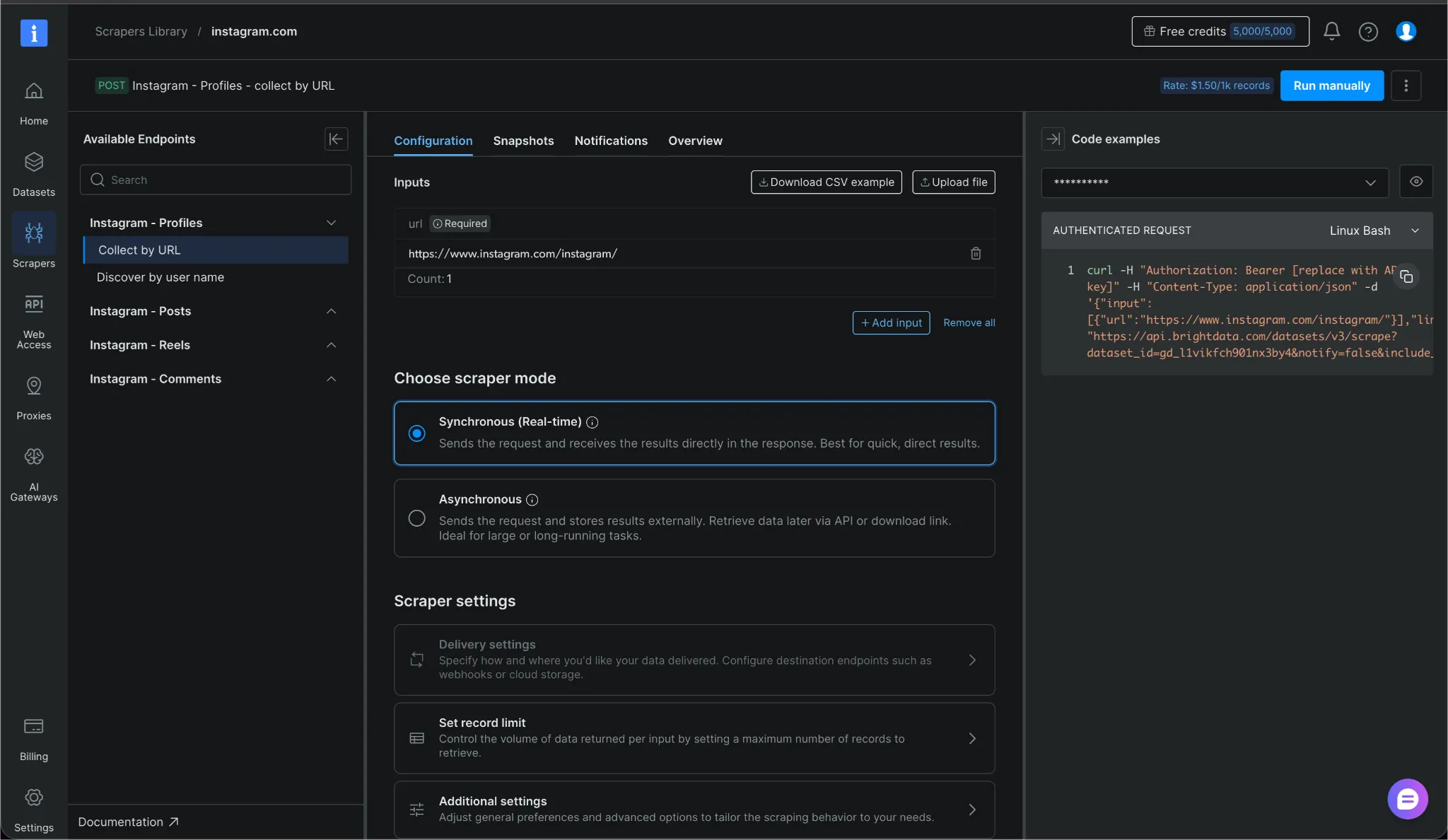Click the Remove all link
The height and width of the screenshot is (840, 1448).
969,322
